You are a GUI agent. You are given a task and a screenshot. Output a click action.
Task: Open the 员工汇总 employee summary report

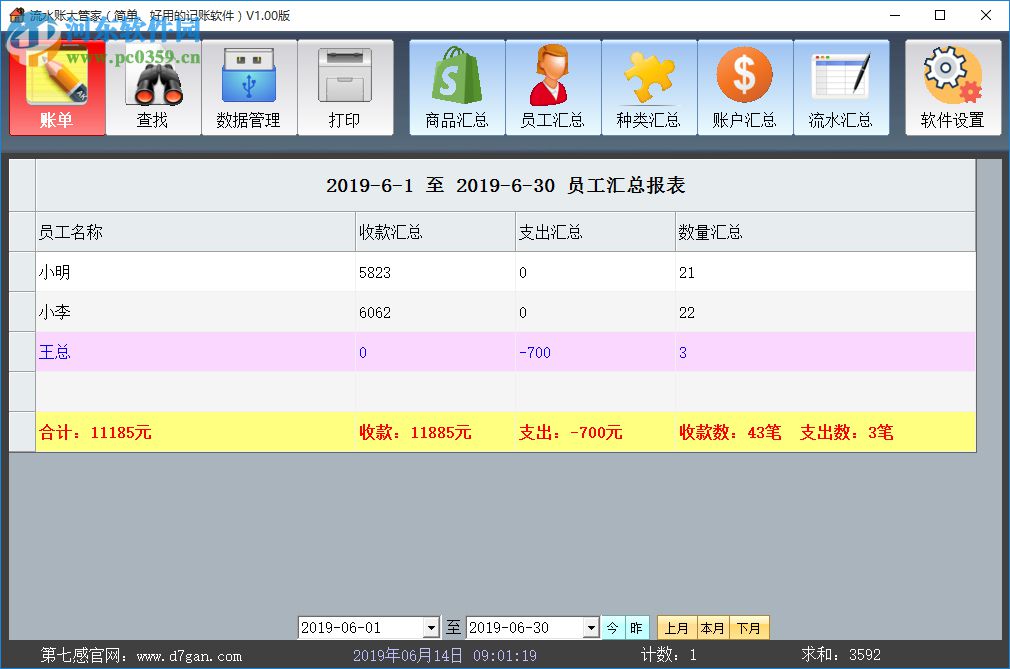coord(553,87)
